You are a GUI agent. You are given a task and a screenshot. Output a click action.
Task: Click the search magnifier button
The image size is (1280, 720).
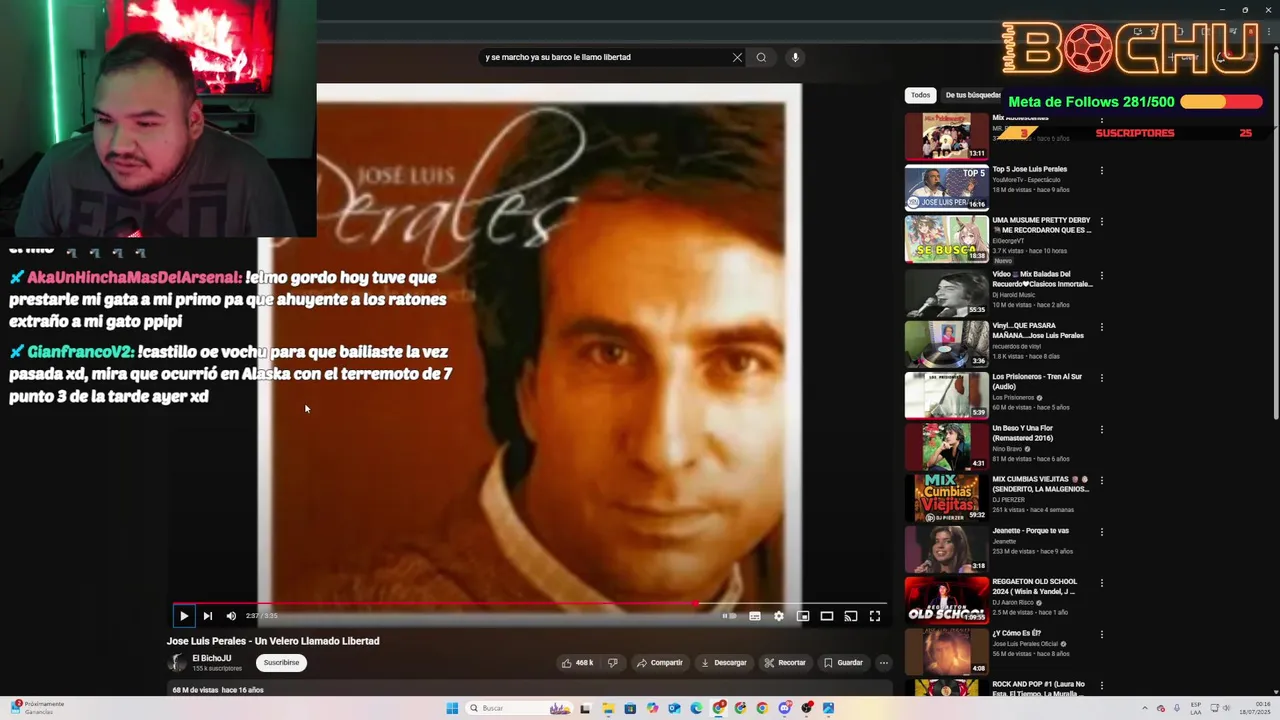[761, 57]
